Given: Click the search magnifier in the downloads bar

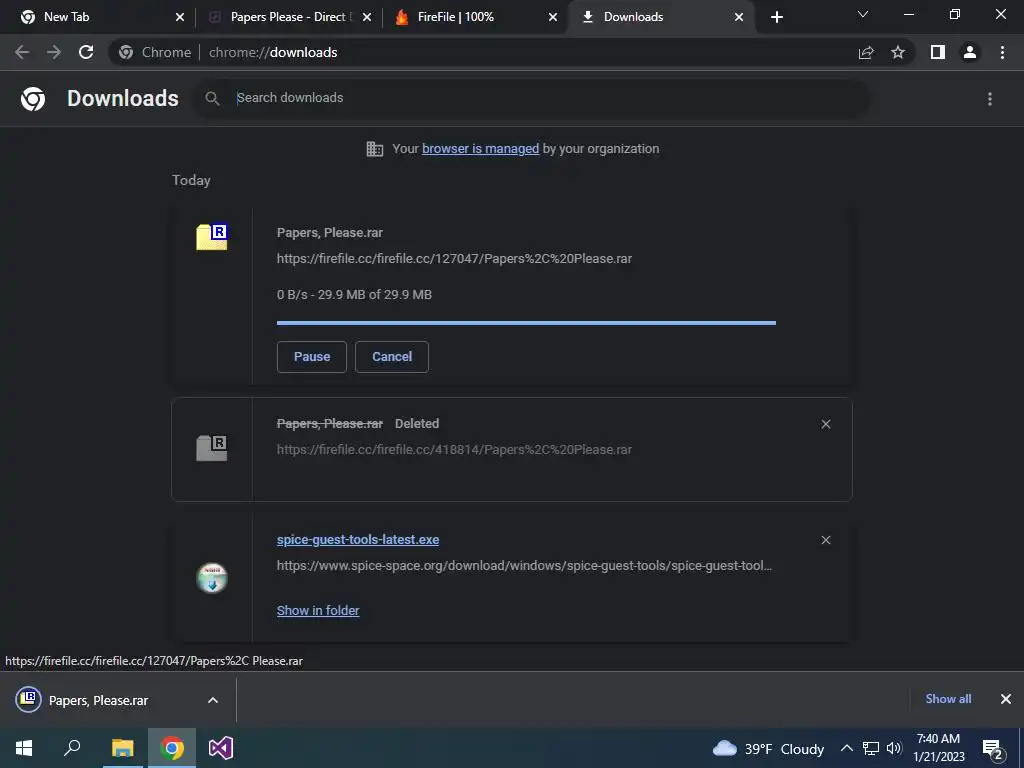Looking at the screenshot, I should [x=212, y=99].
